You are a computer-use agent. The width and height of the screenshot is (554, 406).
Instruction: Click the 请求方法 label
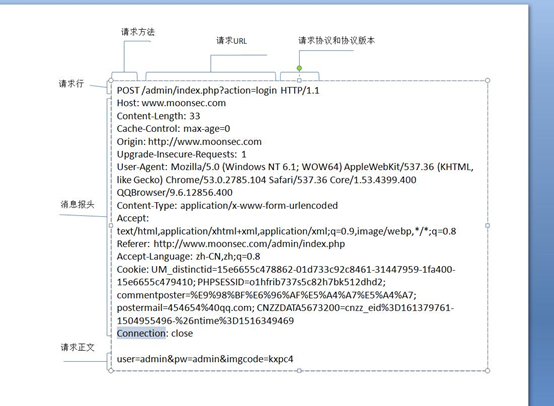(x=138, y=32)
